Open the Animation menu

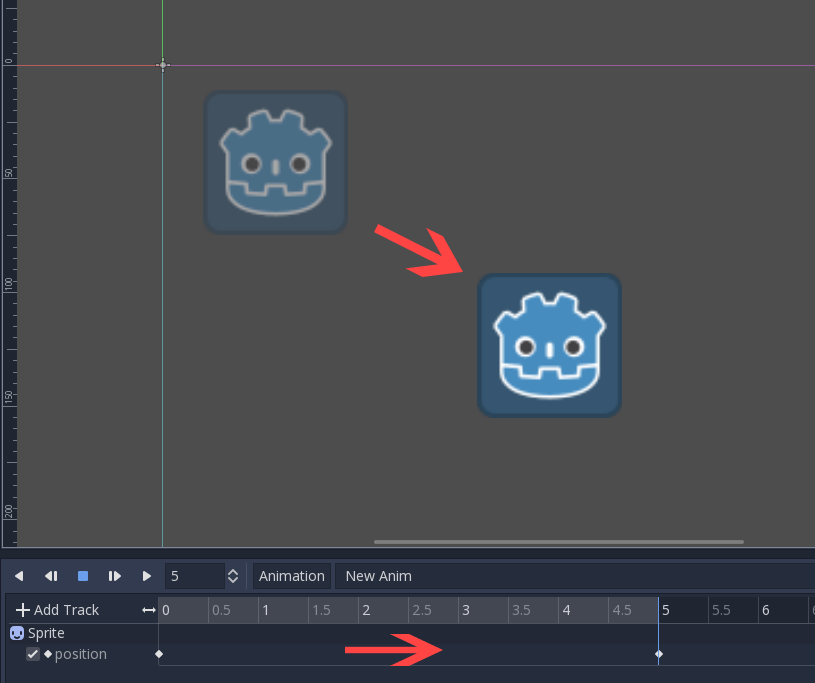[x=291, y=575]
